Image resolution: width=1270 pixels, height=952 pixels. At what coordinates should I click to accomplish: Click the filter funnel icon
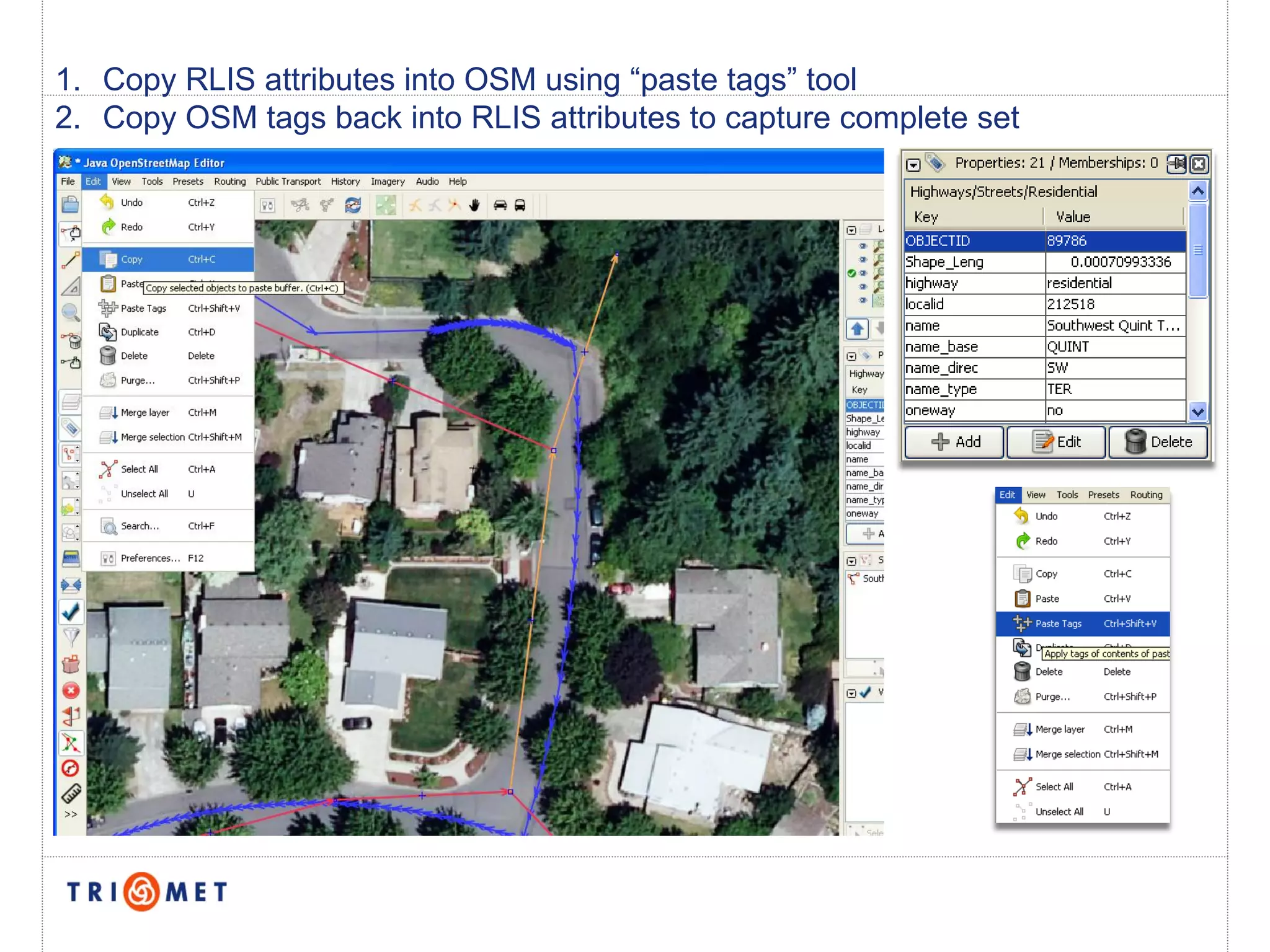[x=71, y=637]
